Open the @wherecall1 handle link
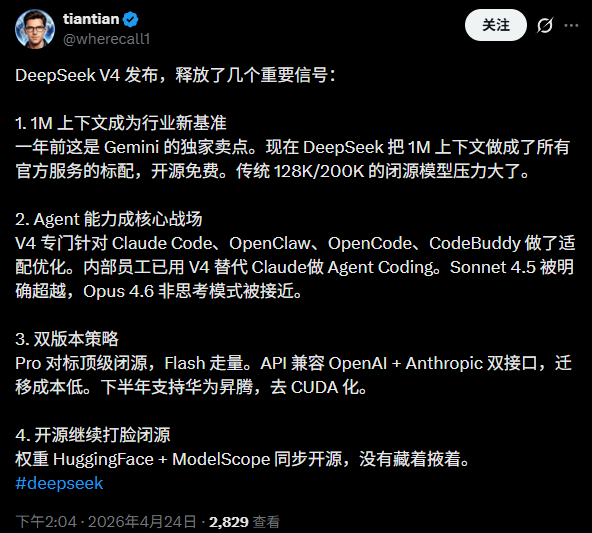The height and width of the screenshot is (533, 592). coord(106,39)
